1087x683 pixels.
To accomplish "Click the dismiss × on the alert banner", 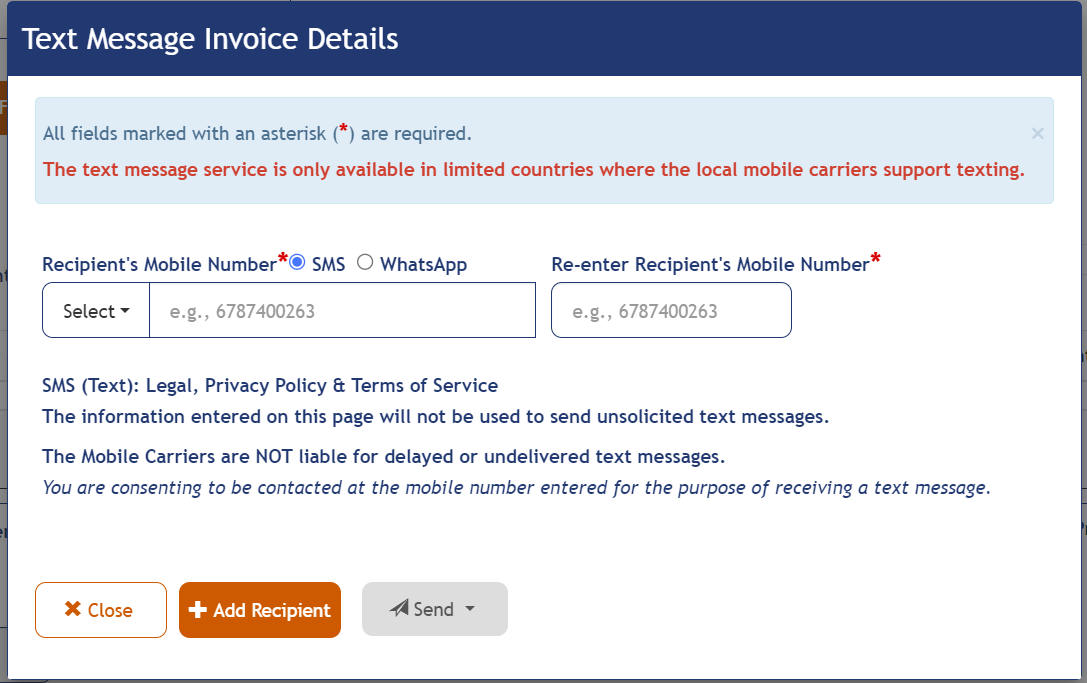I will click(1038, 133).
